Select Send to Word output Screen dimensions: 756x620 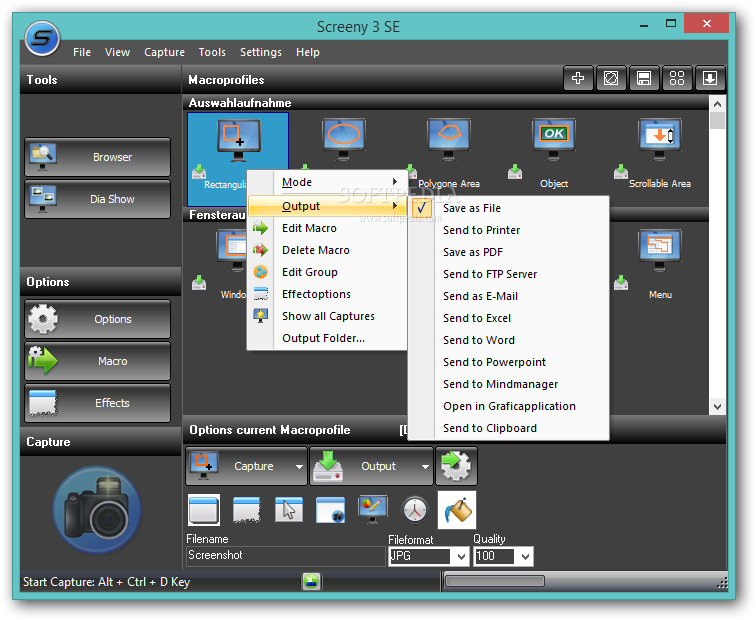[x=509, y=340]
